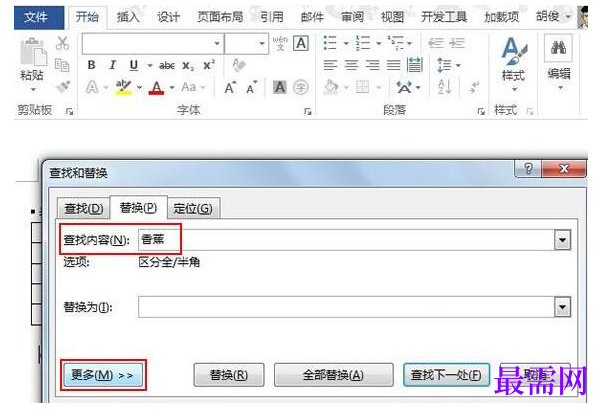Open the Change Case Aa dropdown
The image size is (606, 412).
click(x=193, y=87)
